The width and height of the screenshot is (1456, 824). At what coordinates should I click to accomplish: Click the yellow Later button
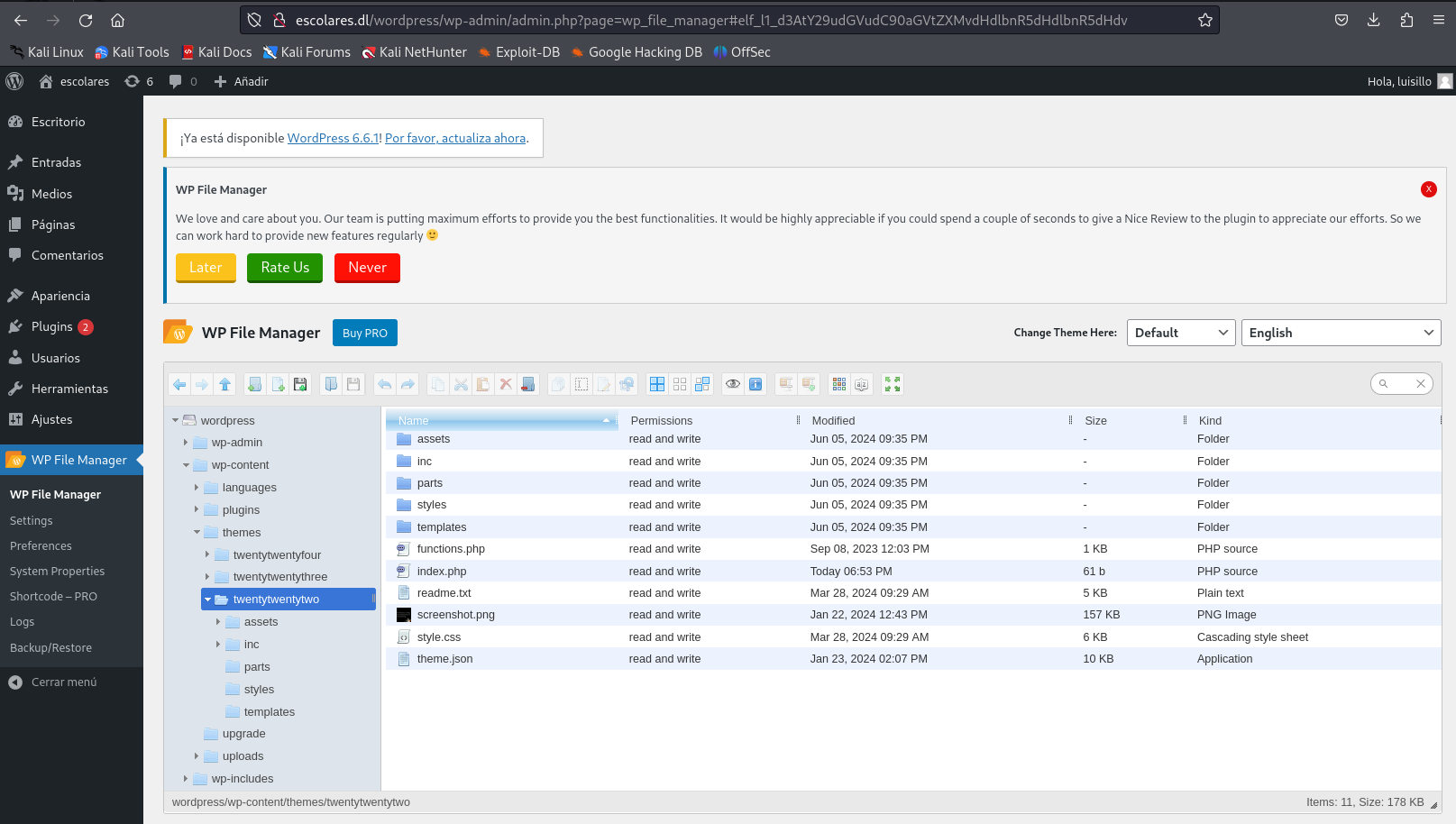click(206, 268)
